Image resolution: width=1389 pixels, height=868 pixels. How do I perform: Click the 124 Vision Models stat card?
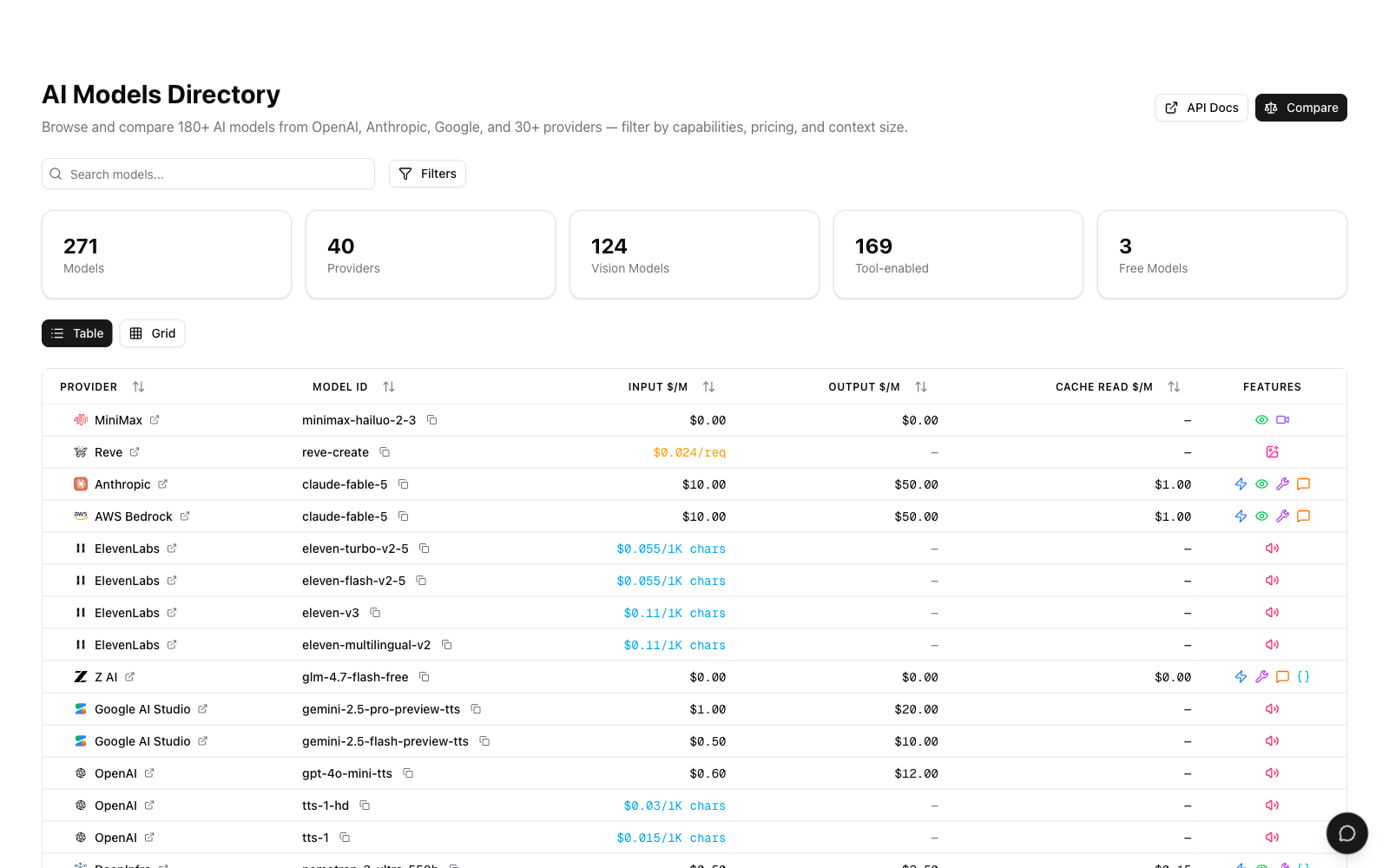(694, 254)
